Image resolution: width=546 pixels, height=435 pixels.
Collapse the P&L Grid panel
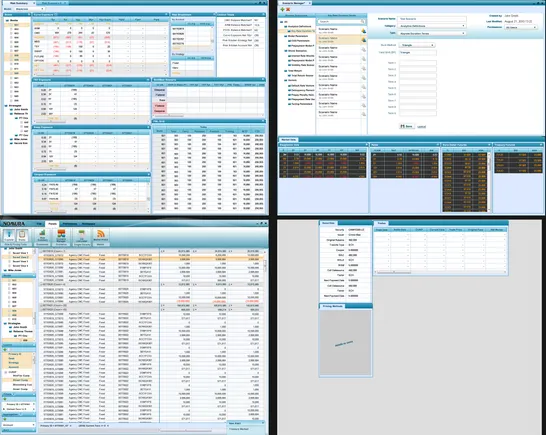coord(264,121)
